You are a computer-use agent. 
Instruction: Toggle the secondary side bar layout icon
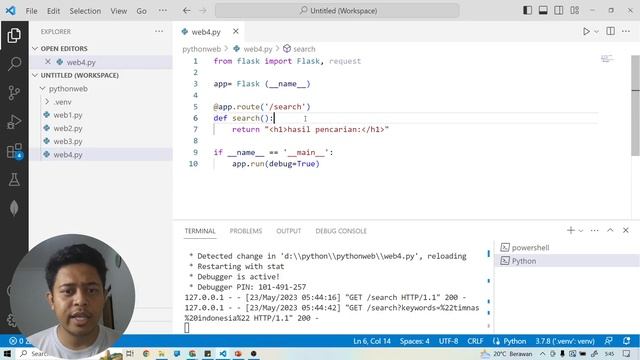coord(559,11)
